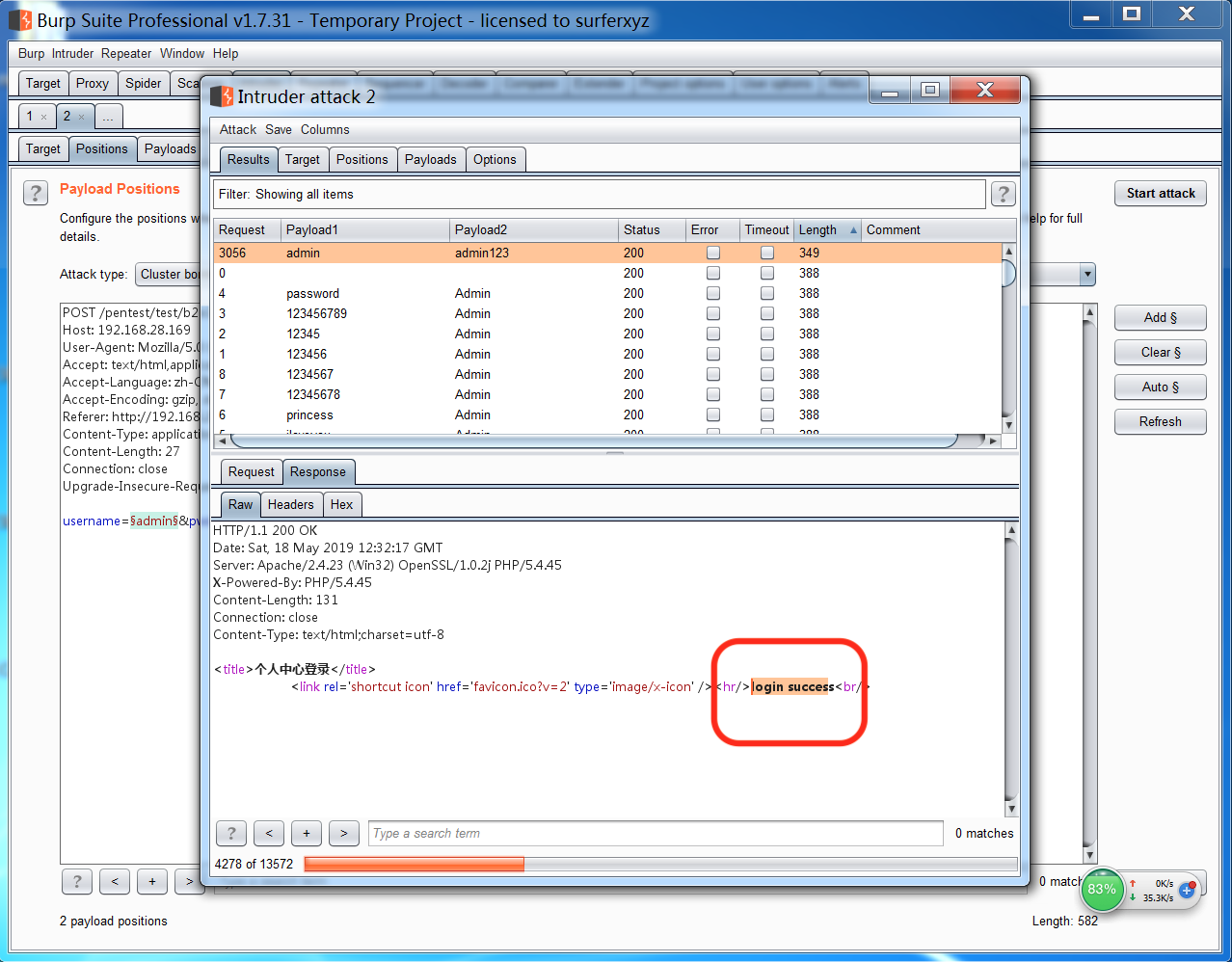Open Proxy tab in main Burp window
This screenshot has height=962, width=1232.
93,83
